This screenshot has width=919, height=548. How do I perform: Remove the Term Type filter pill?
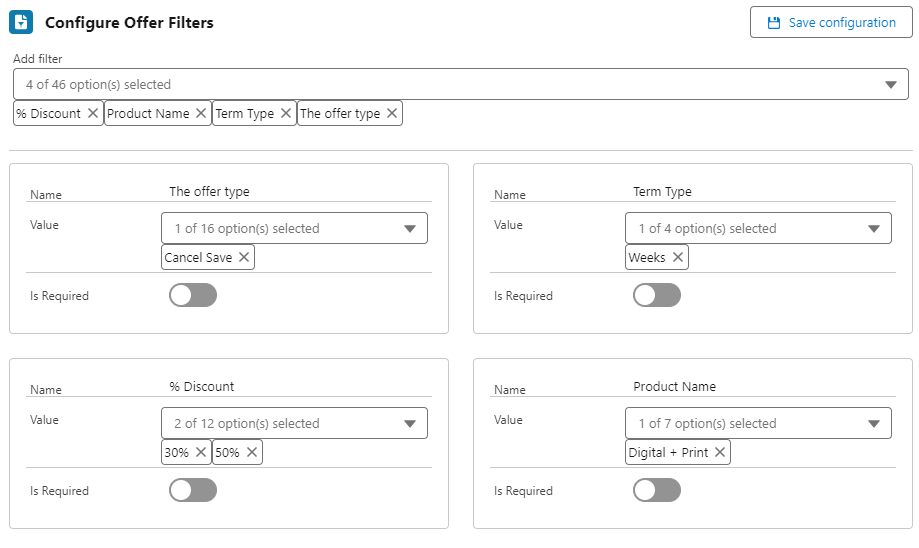(285, 113)
